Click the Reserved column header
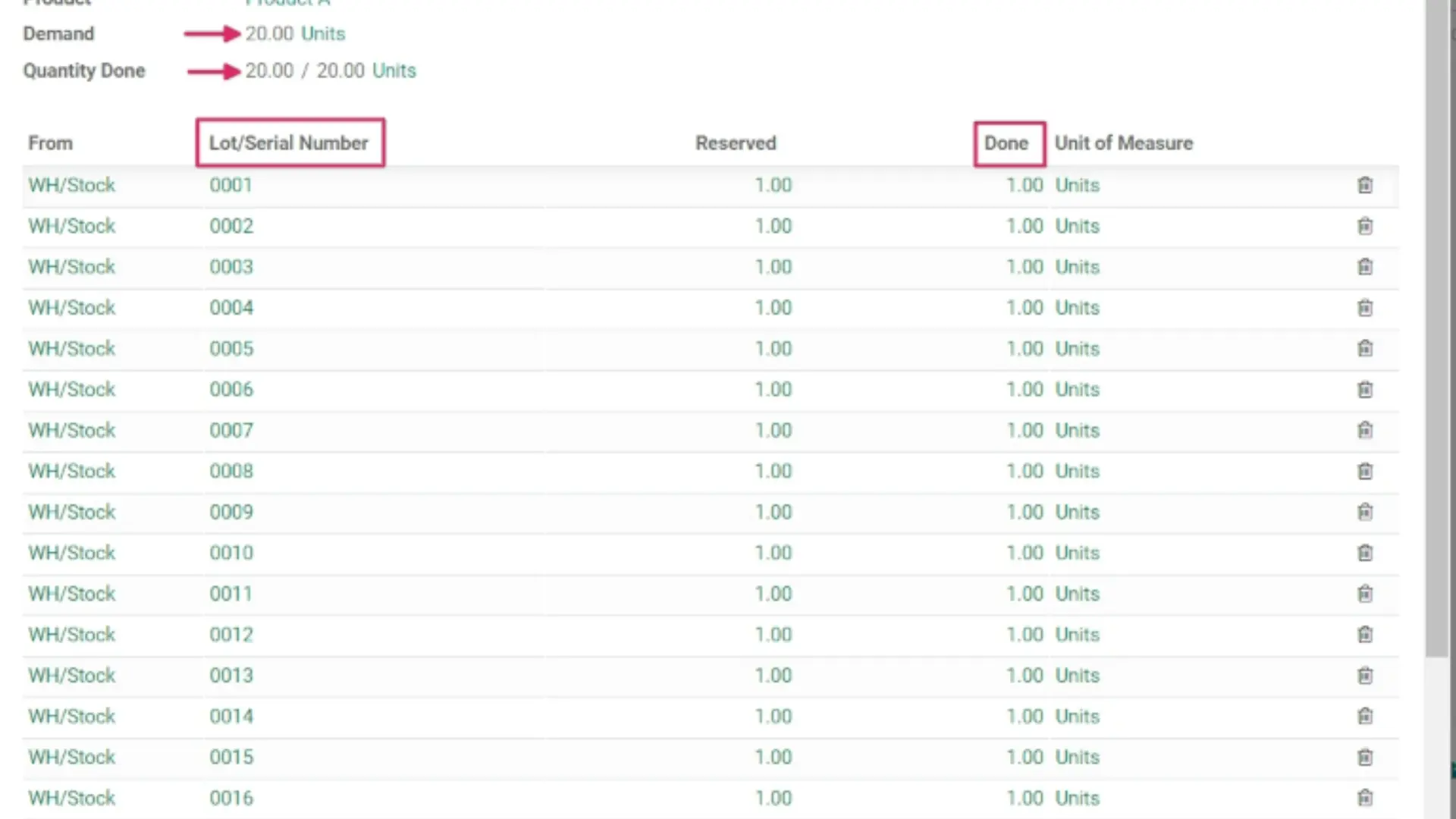Image resolution: width=1456 pixels, height=819 pixels. [736, 143]
